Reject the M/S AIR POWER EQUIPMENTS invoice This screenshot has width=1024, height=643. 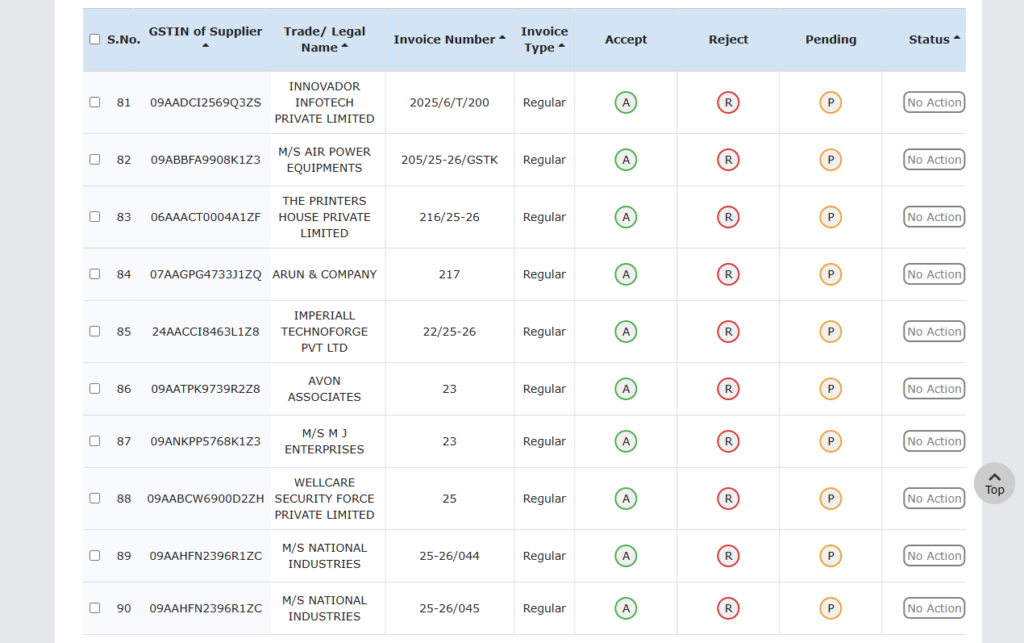click(x=728, y=160)
